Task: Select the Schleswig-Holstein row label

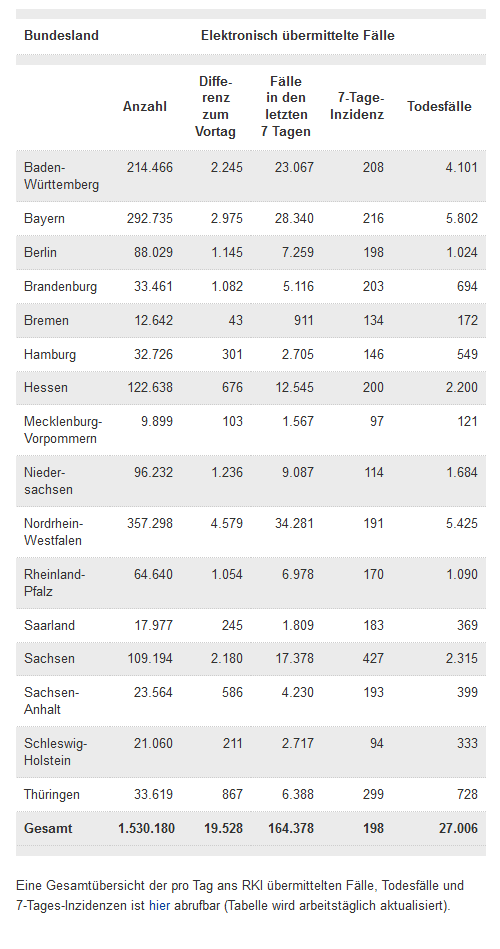Action: point(55,752)
